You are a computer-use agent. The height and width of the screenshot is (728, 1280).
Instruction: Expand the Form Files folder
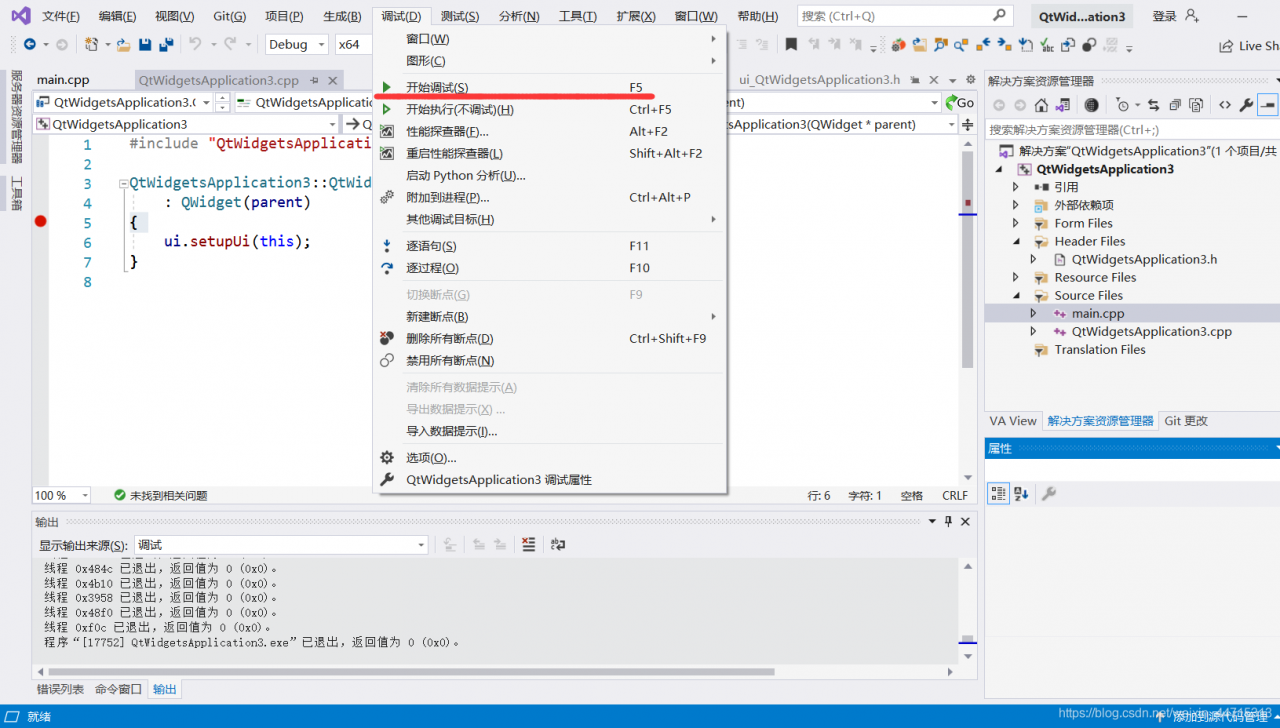[x=1016, y=223]
